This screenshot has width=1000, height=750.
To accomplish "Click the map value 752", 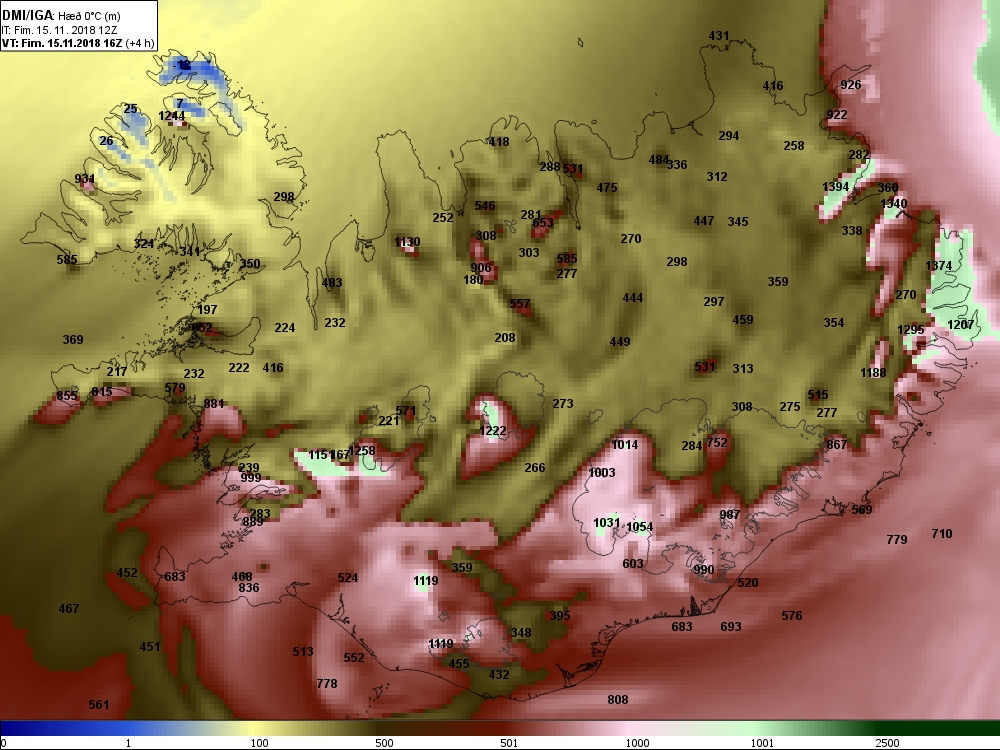I will click(717, 442).
